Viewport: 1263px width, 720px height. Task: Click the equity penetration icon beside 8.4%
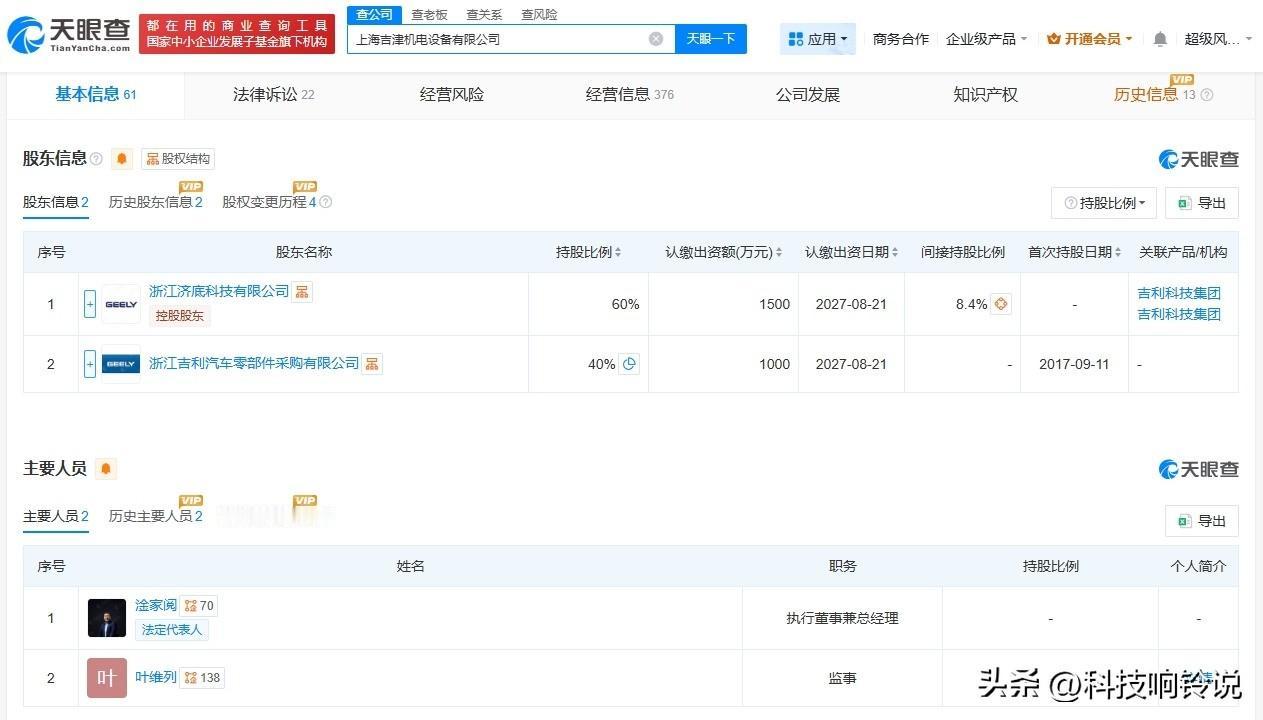pos(1001,303)
